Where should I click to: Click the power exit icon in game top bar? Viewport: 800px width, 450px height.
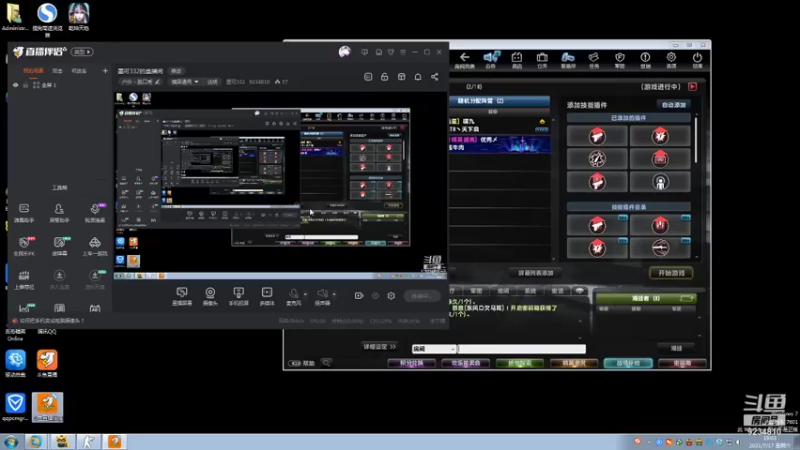[x=697, y=60]
